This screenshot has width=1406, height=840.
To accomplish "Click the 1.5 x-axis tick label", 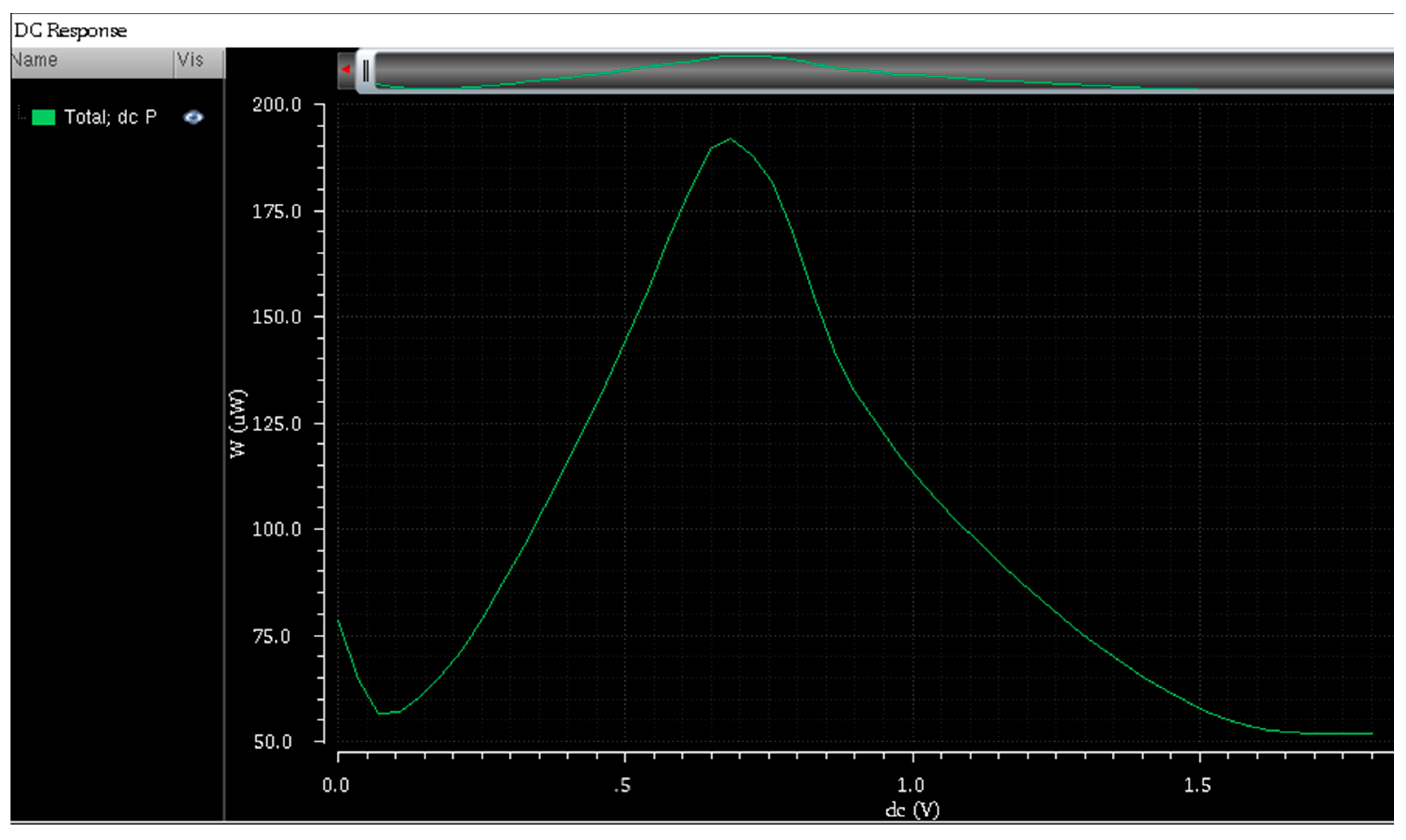I will pyautogui.click(x=1198, y=785).
